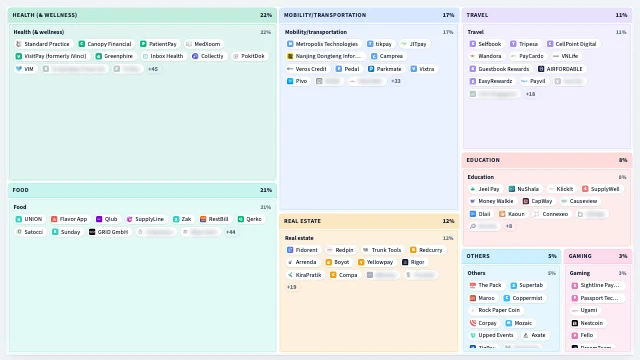Viewport: 640px width, 360px height.
Task: Click the RestBill logo icon
Action: click(203, 219)
